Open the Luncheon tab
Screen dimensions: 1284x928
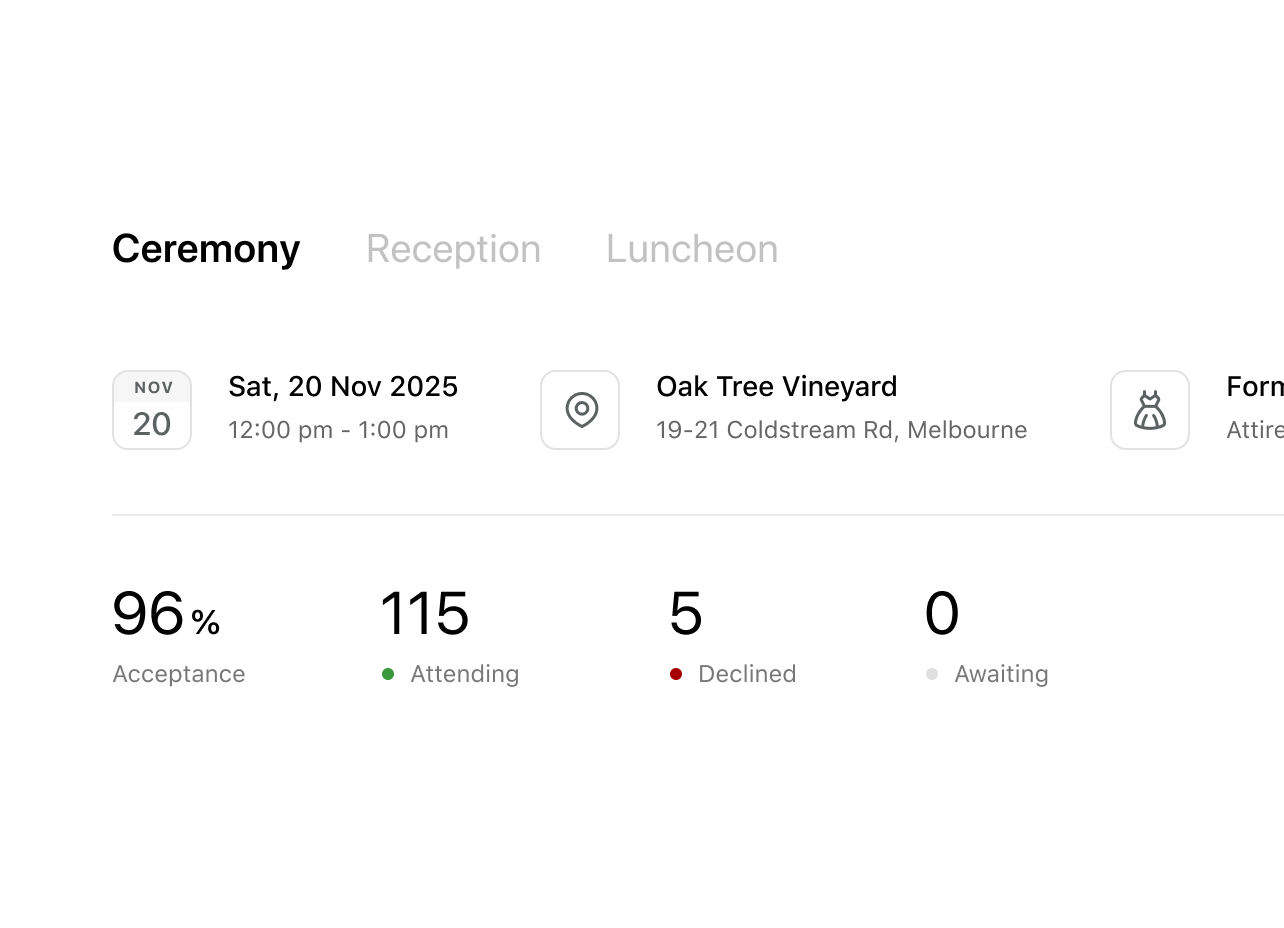(691, 248)
